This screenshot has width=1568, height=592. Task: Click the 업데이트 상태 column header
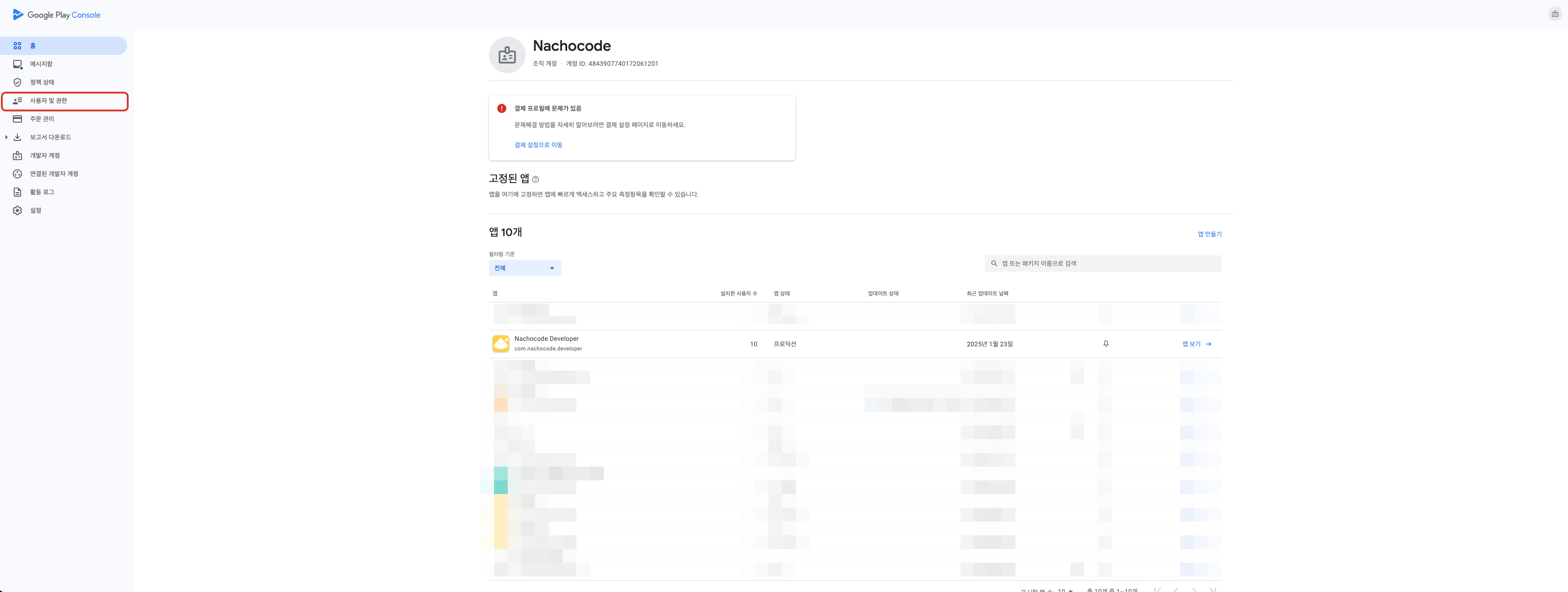(883, 294)
